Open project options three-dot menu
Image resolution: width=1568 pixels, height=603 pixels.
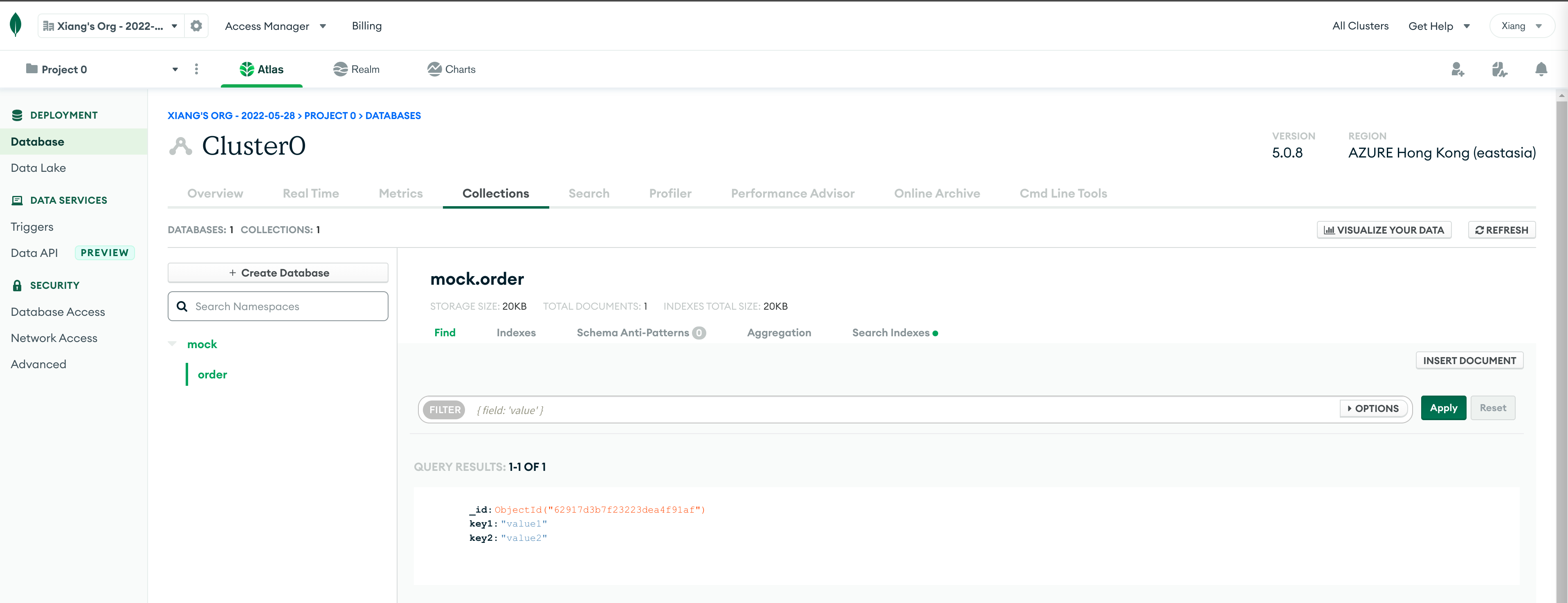(x=196, y=69)
